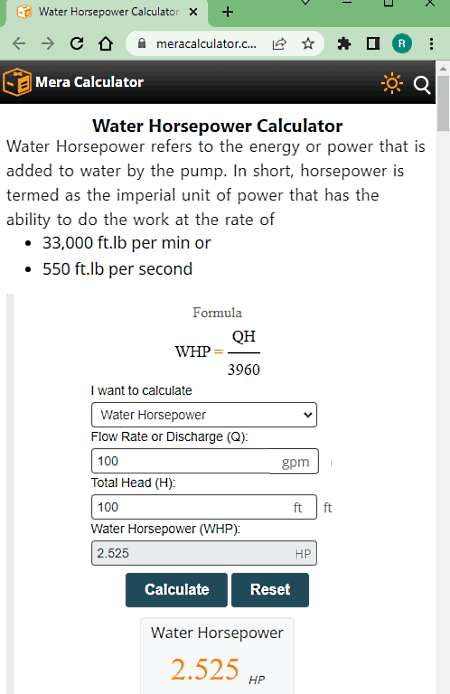Image resolution: width=450 pixels, height=694 pixels.
Task: Click the Calculate button
Action: click(x=177, y=590)
